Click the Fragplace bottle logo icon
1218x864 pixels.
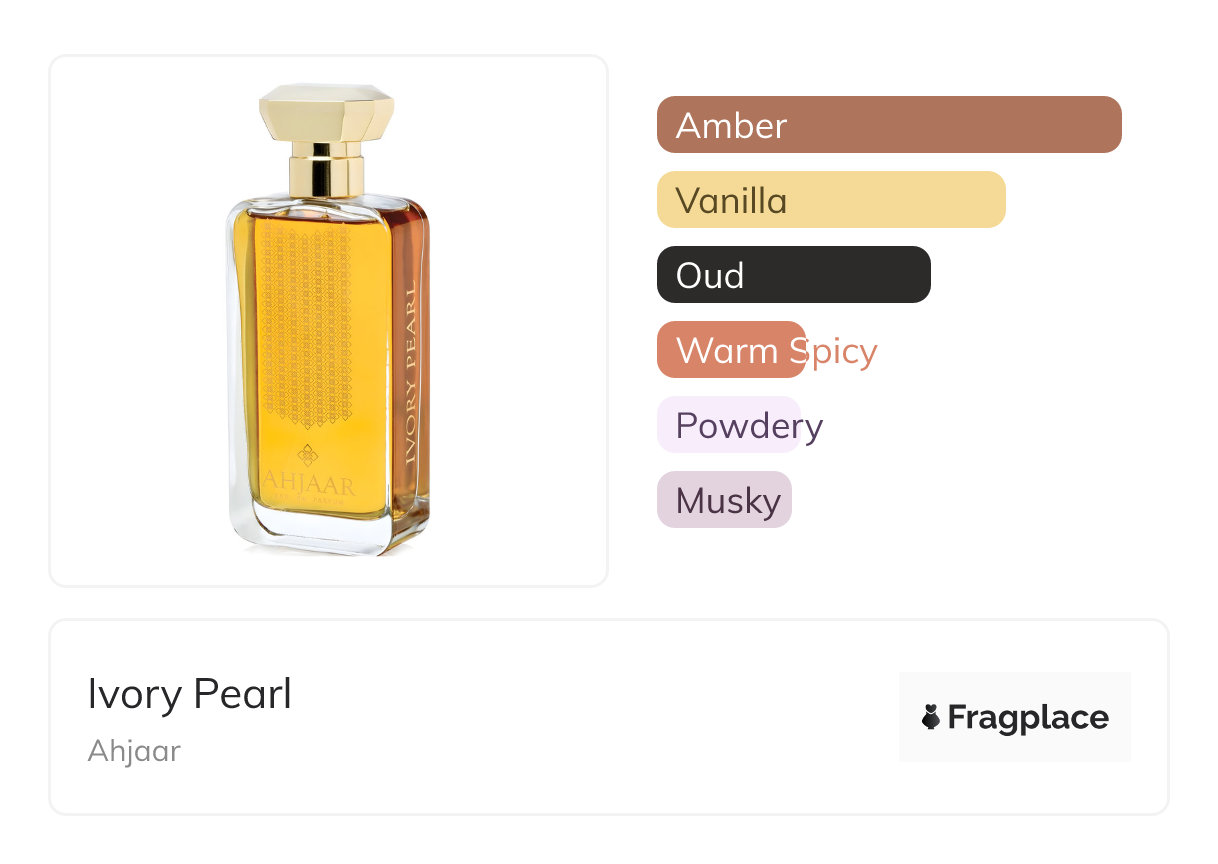click(931, 717)
